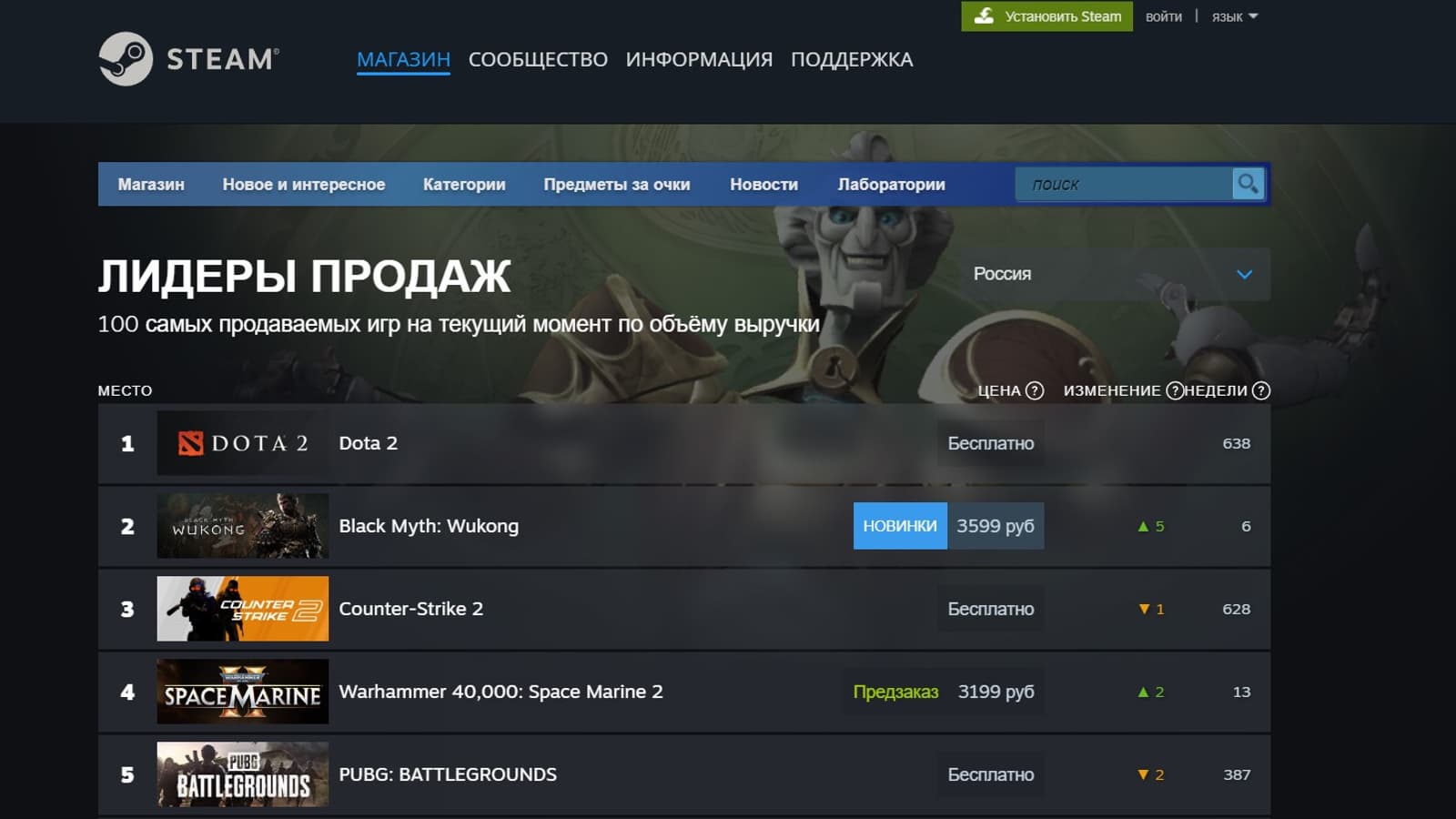Go to ПОДДЕРЖКА page
This screenshot has width=1456, height=819.
pos(852,59)
